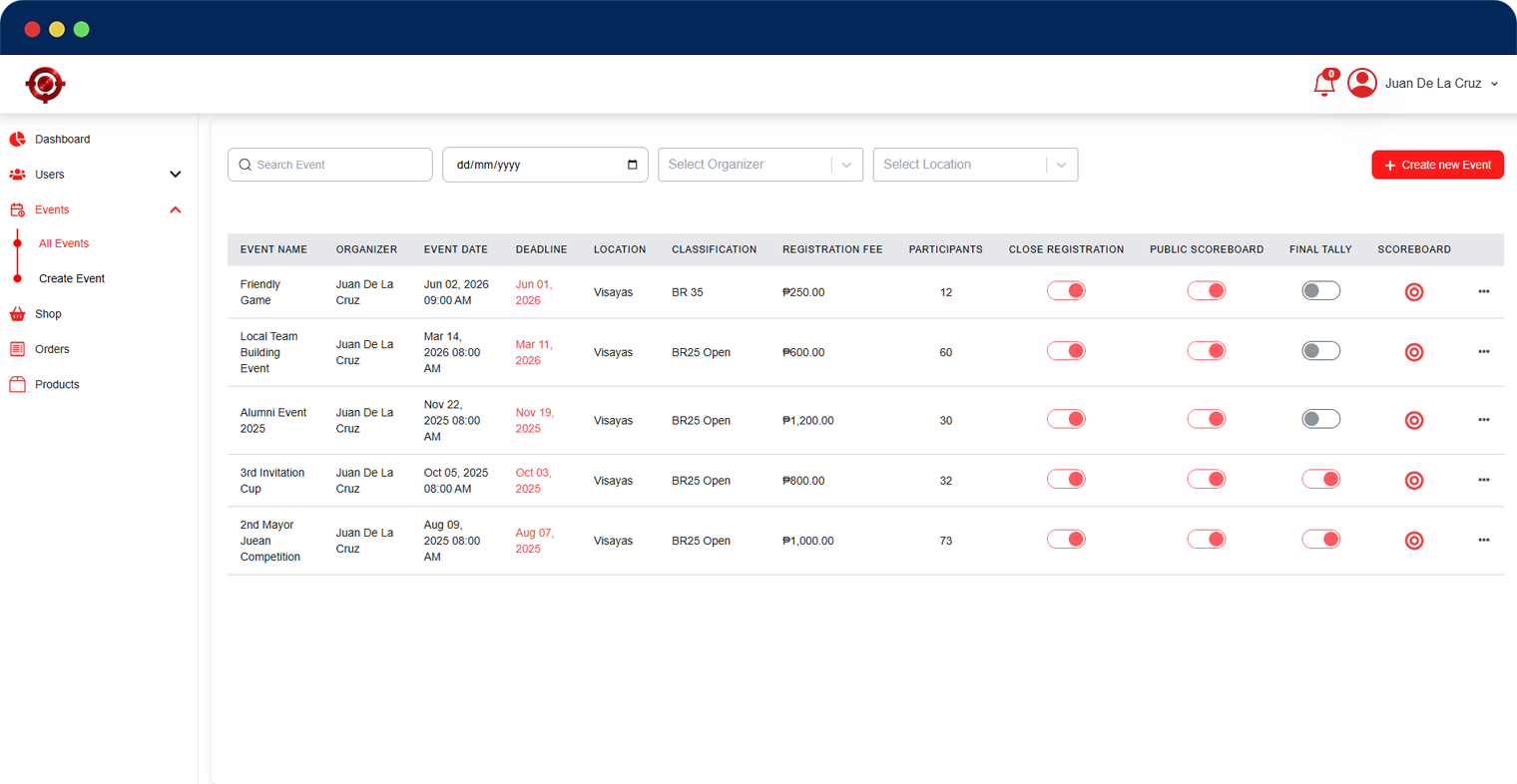The width and height of the screenshot is (1517, 784).
Task: Click the deadline Oct 03, 2025
Action: 533,481
